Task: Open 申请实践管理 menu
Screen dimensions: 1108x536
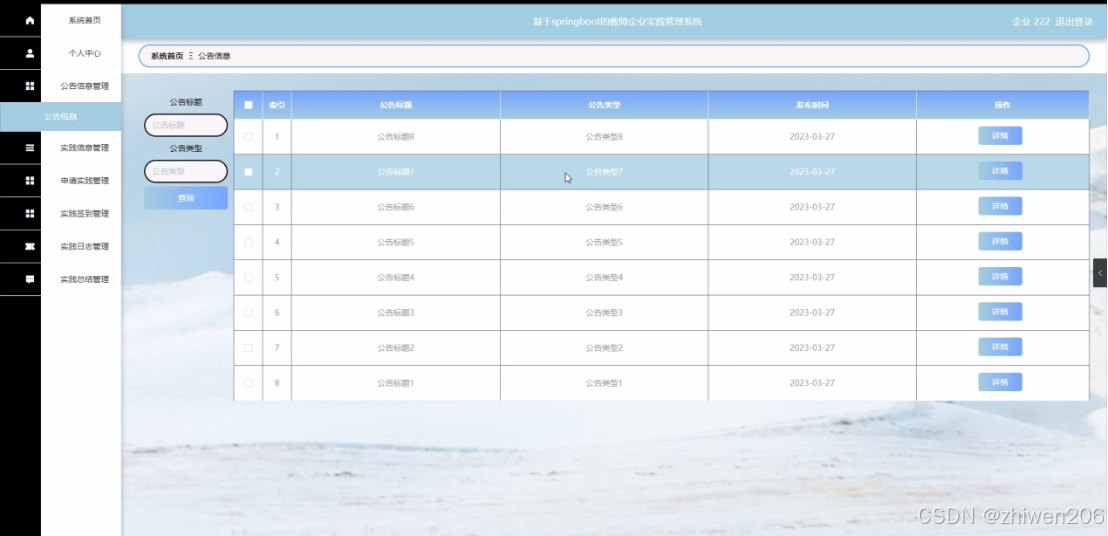Action: 85,181
